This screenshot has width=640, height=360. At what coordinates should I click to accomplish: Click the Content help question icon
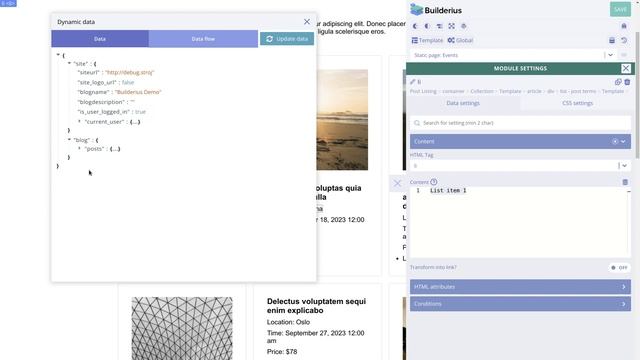tap(433, 182)
